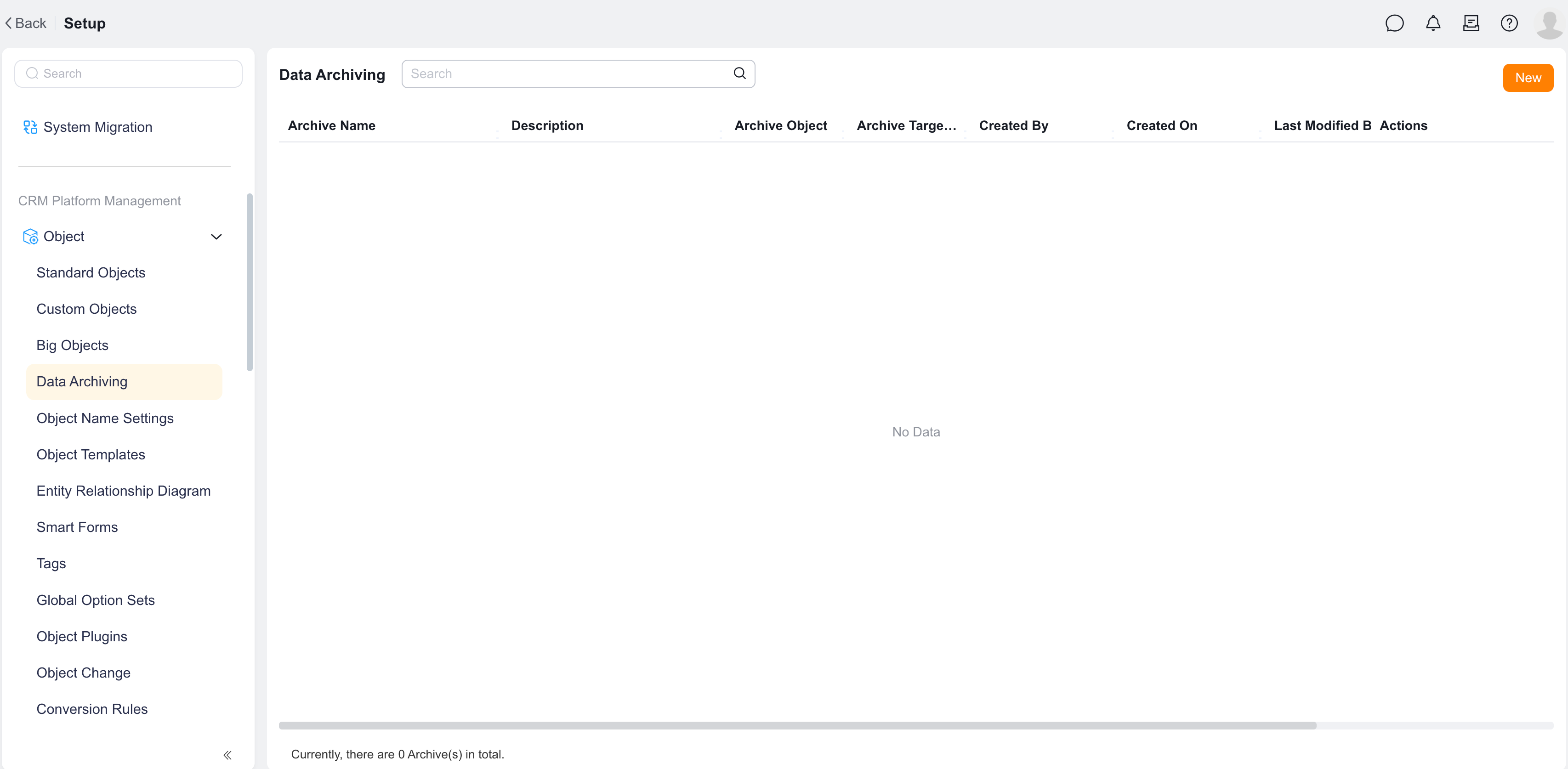Click the Created On column header
1568x769 pixels.
tap(1161, 125)
